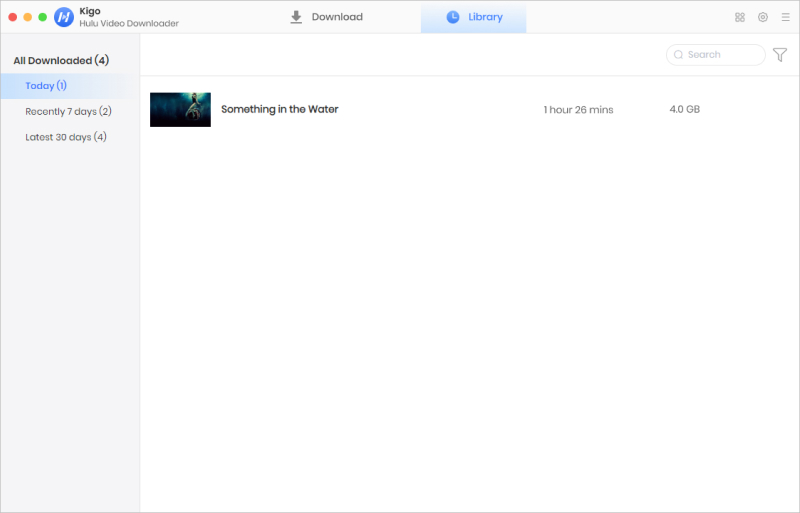The height and width of the screenshot is (513, 800).
Task: Select All Downloaded (4) category
Action: pyautogui.click(x=61, y=60)
